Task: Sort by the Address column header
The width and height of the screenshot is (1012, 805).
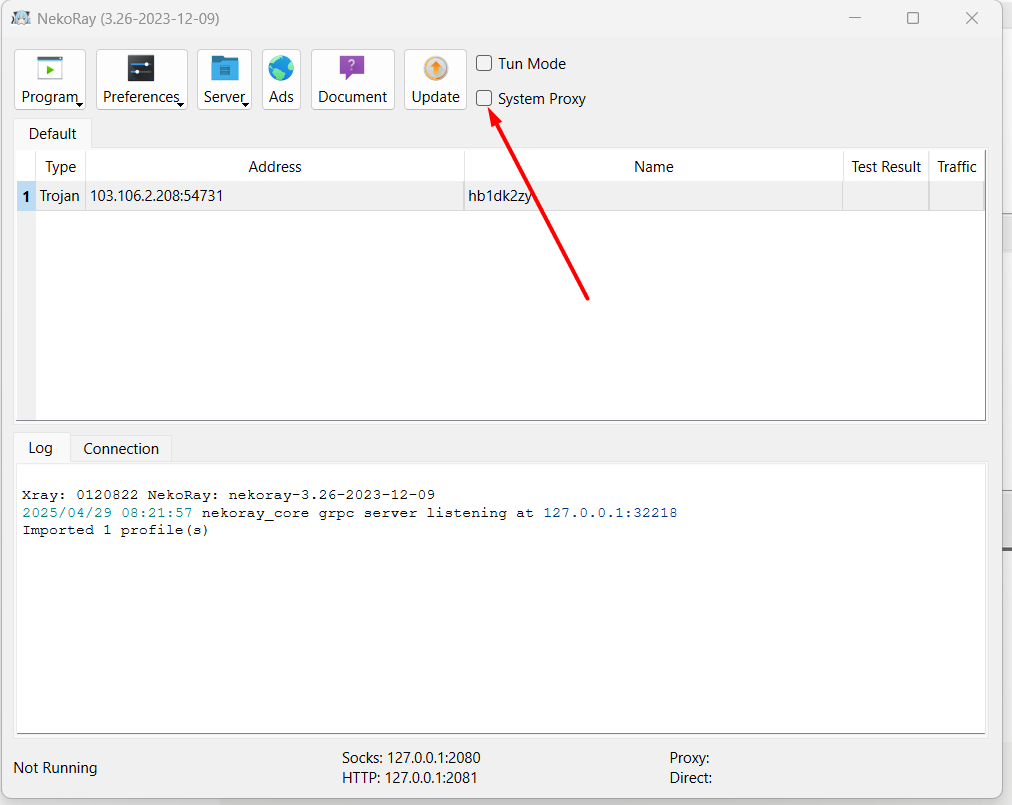Action: [275, 167]
